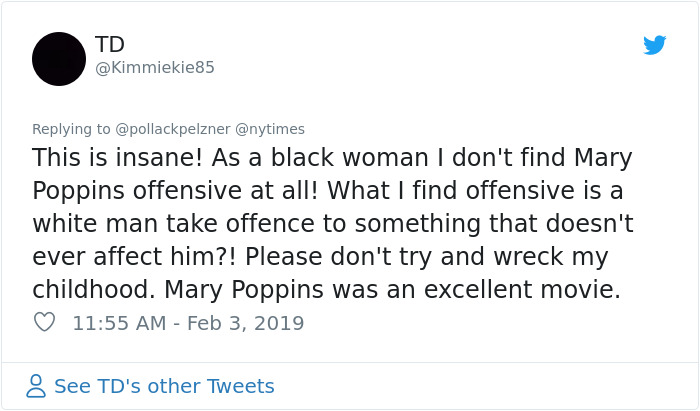Click the person icon beside other Tweets link

pos(37,386)
